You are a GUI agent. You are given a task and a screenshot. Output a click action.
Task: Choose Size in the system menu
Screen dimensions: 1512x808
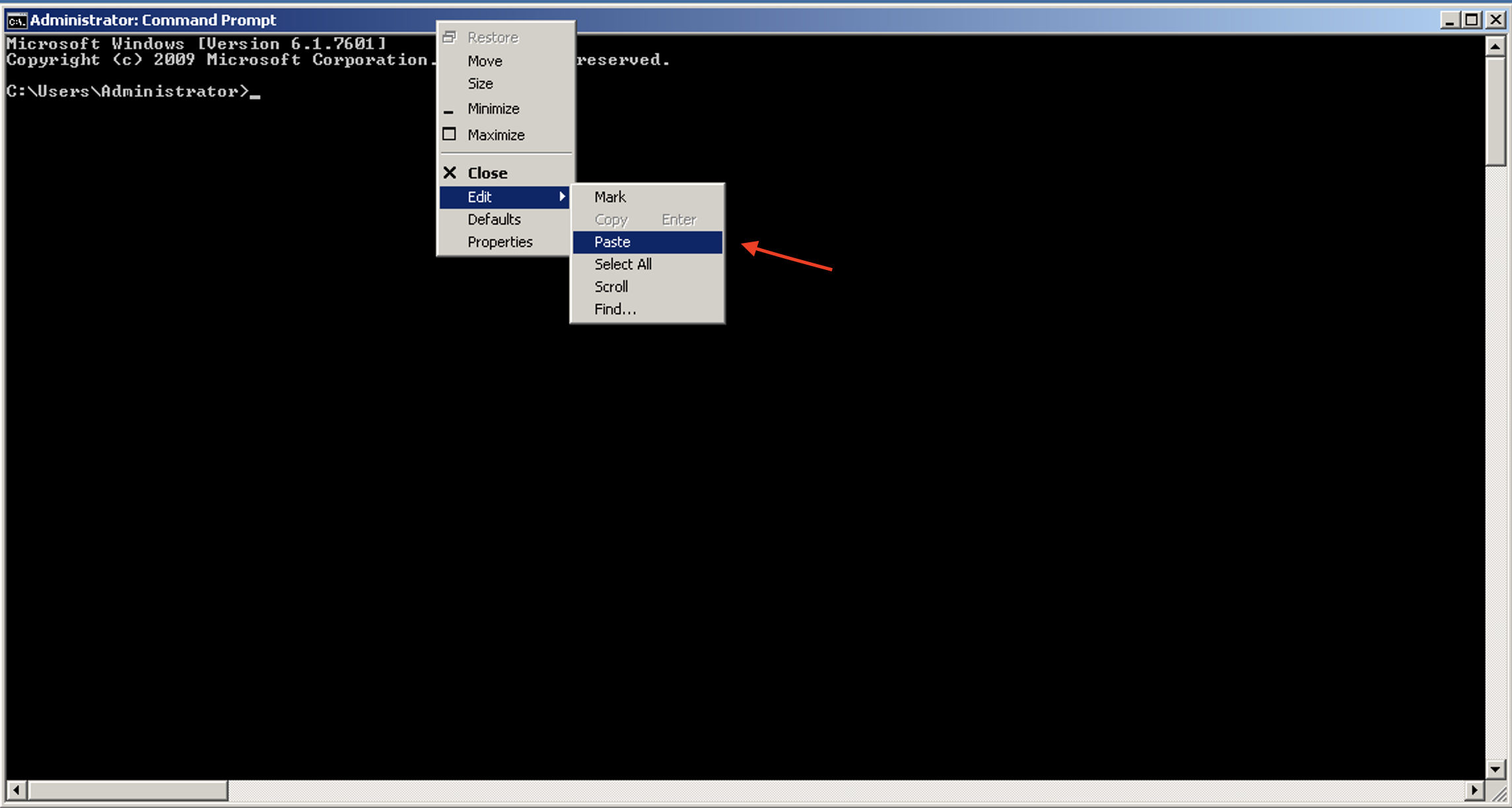point(480,84)
